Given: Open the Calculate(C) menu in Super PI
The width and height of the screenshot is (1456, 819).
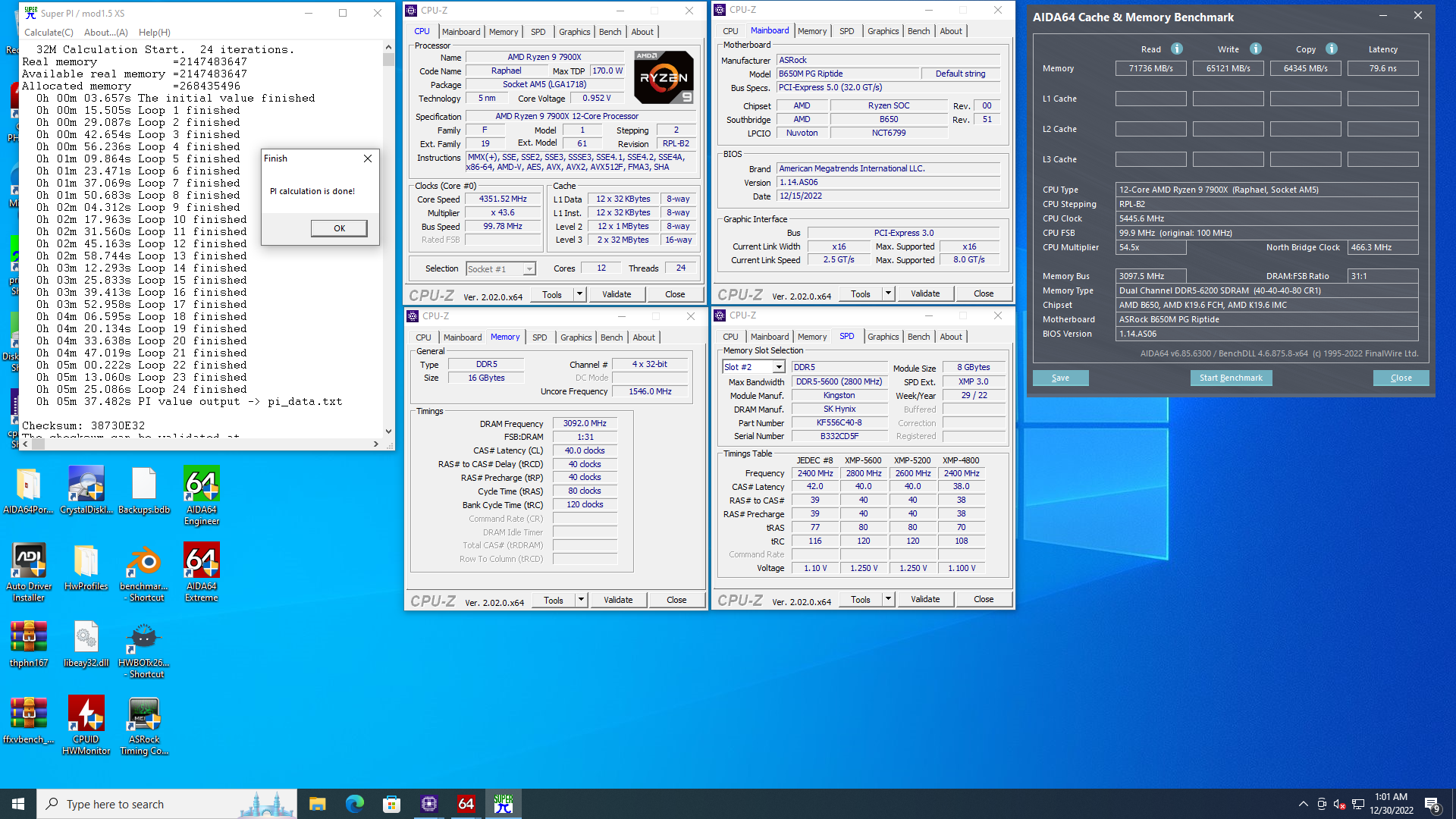Looking at the screenshot, I should point(49,33).
